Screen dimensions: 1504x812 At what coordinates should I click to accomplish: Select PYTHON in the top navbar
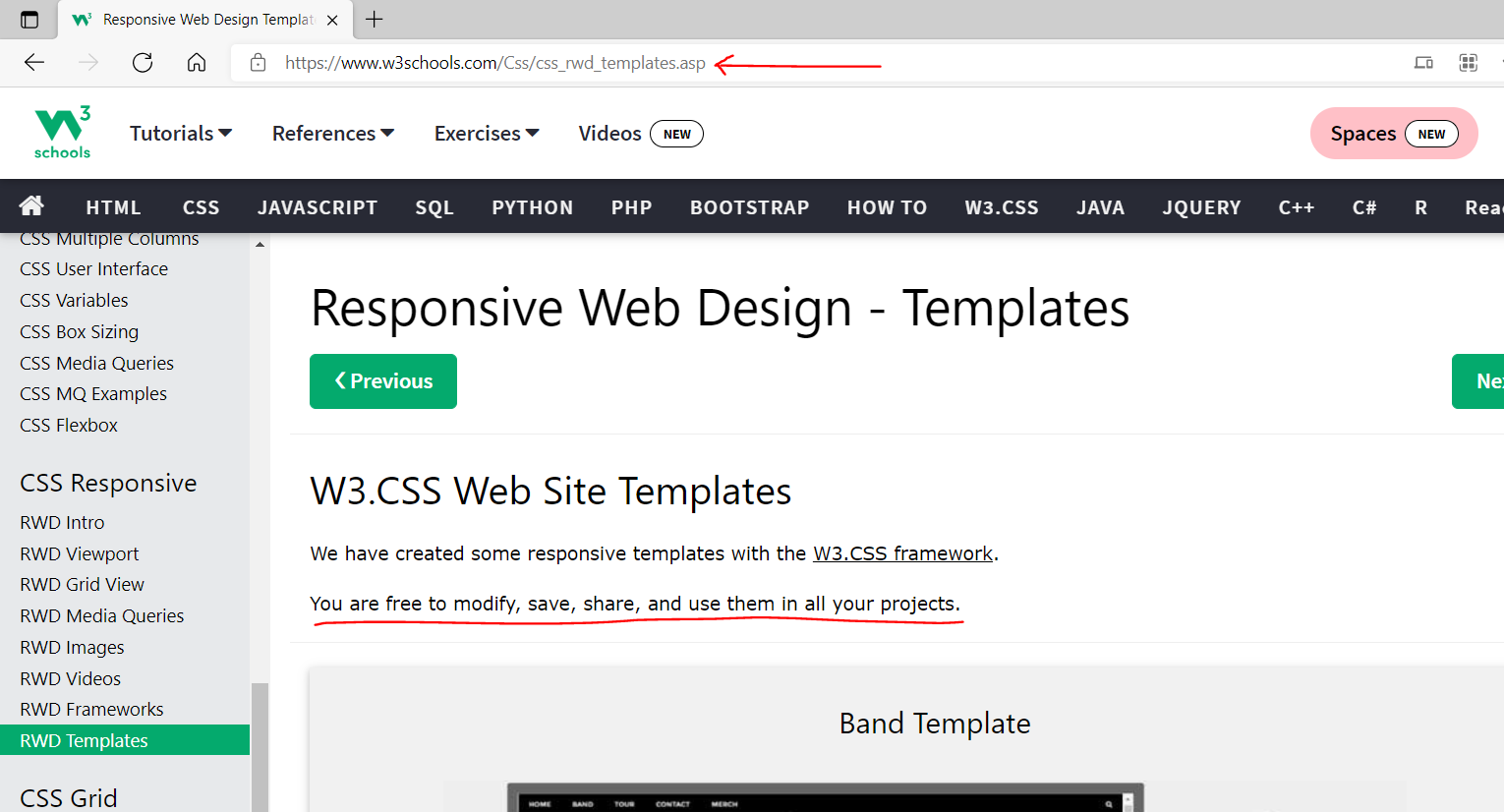(533, 207)
